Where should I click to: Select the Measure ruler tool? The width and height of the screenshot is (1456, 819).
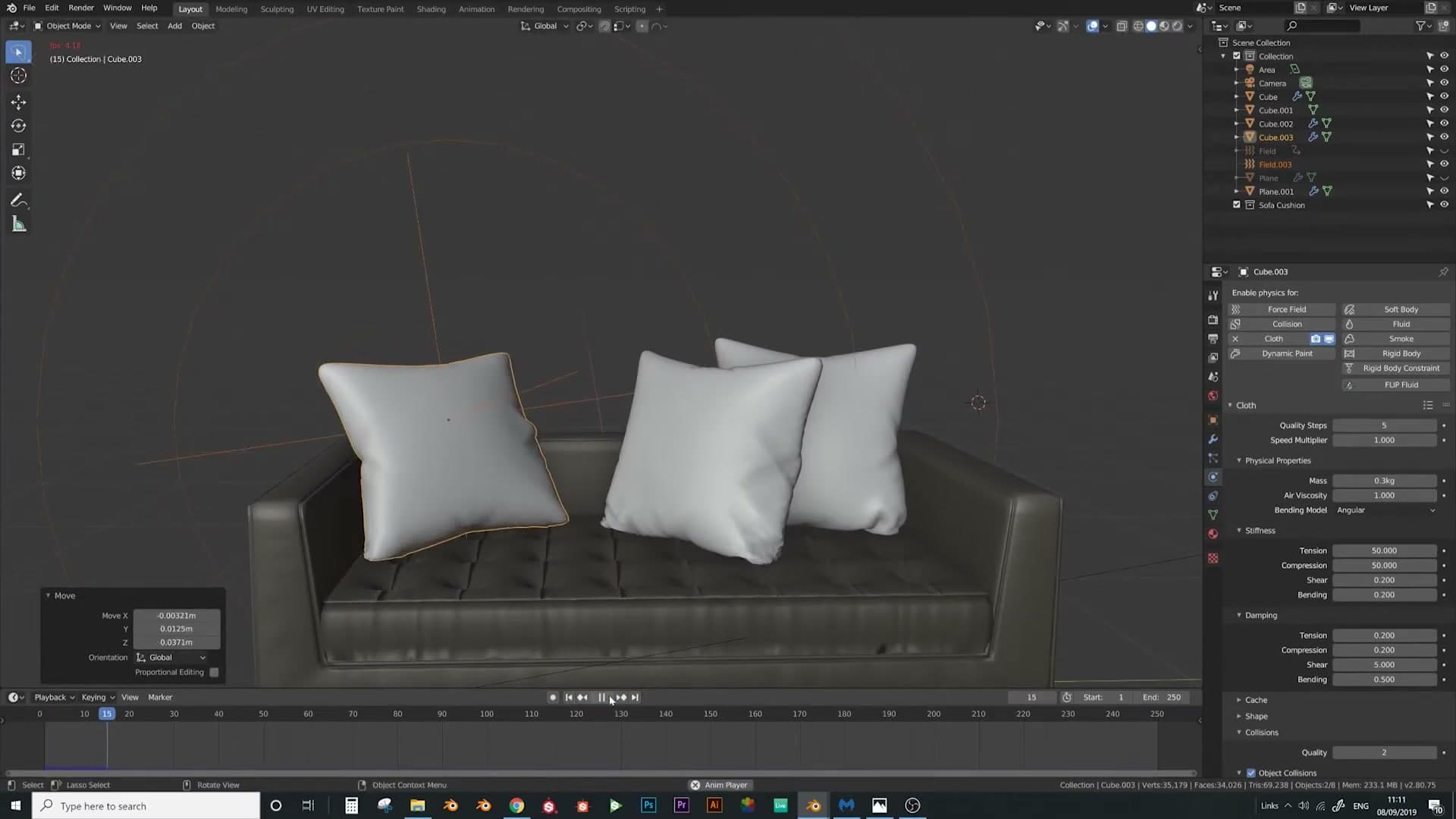(19, 224)
